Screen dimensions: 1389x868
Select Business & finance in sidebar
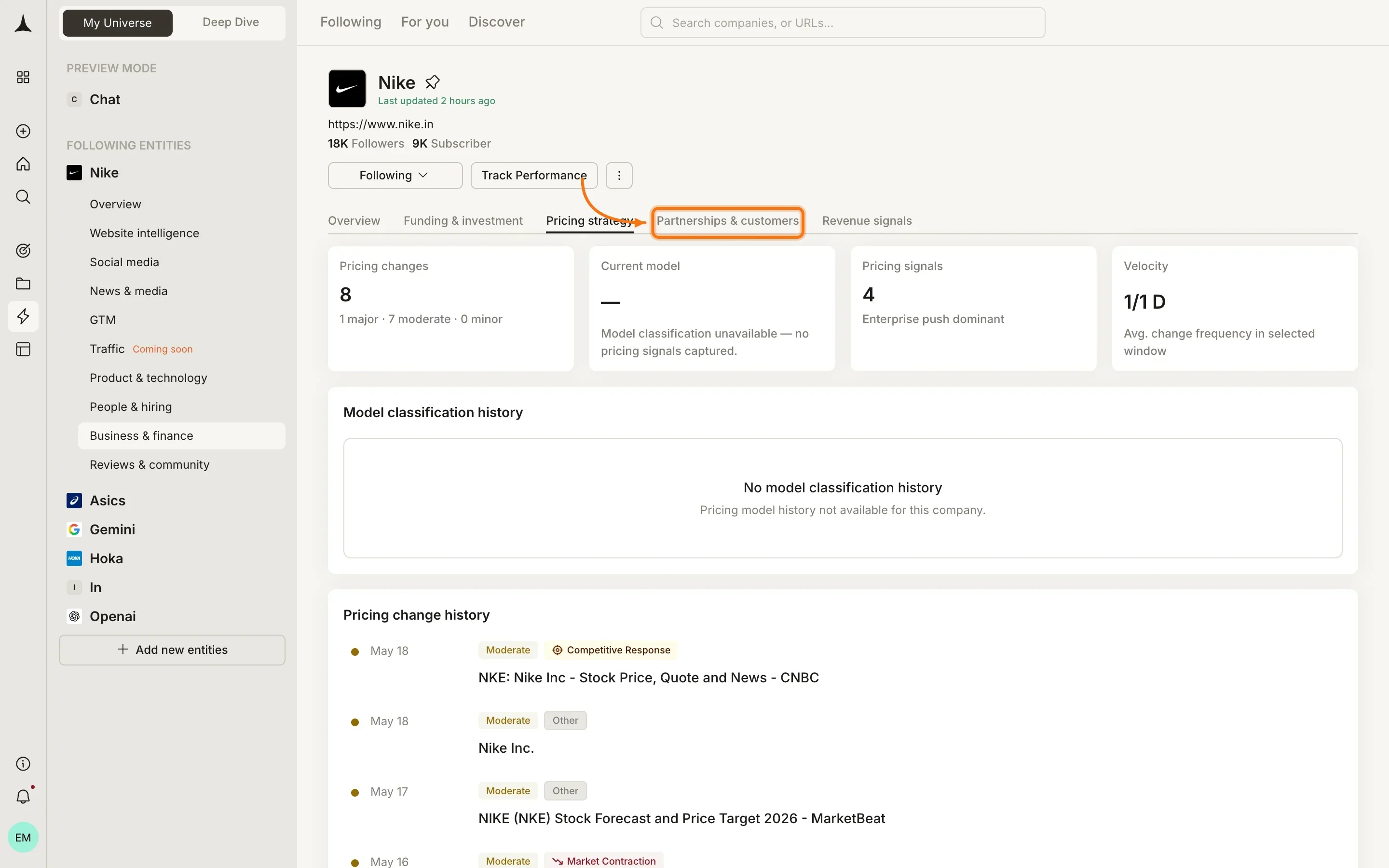click(181, 436)
